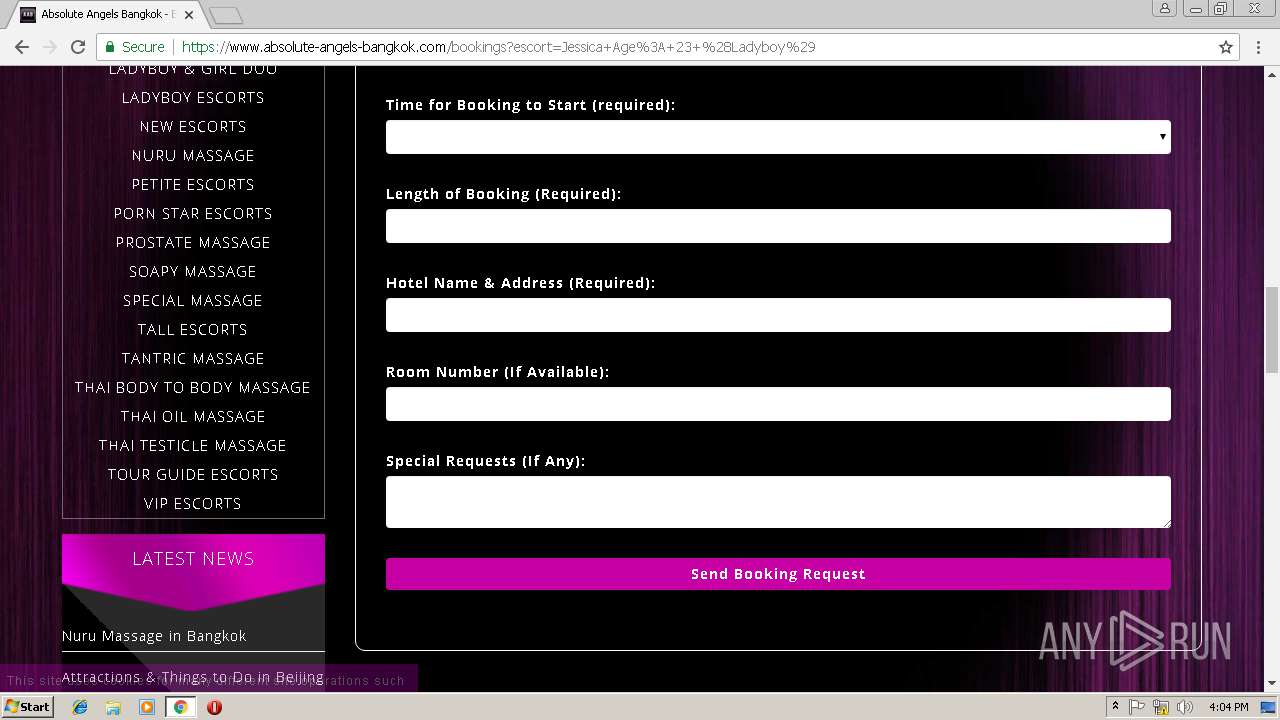
Task: Click the network status tray icon
Action: tap(1161, 707)
